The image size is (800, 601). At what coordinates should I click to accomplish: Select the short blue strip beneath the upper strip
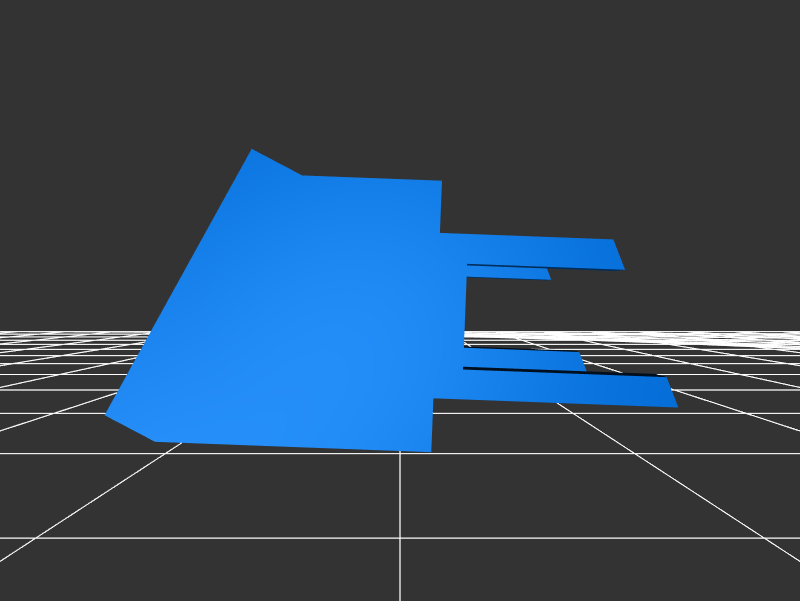[x=508, y=272]
